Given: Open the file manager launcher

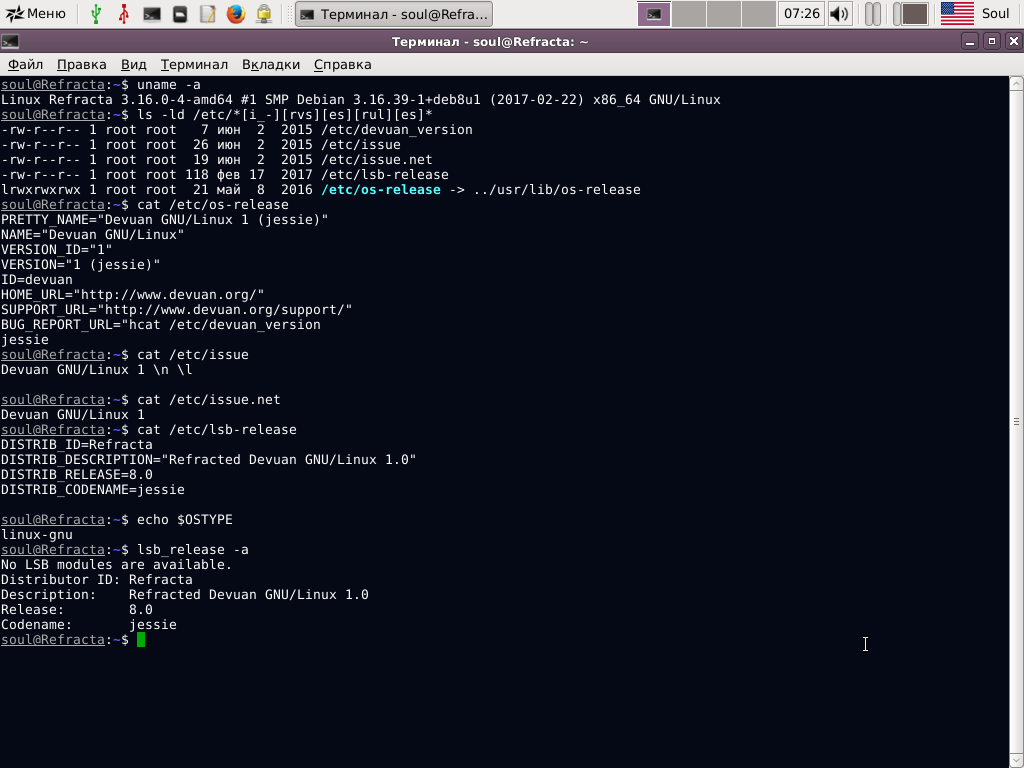Looking at the screenshot, I should pyautogui.click(x=180, y=14).
